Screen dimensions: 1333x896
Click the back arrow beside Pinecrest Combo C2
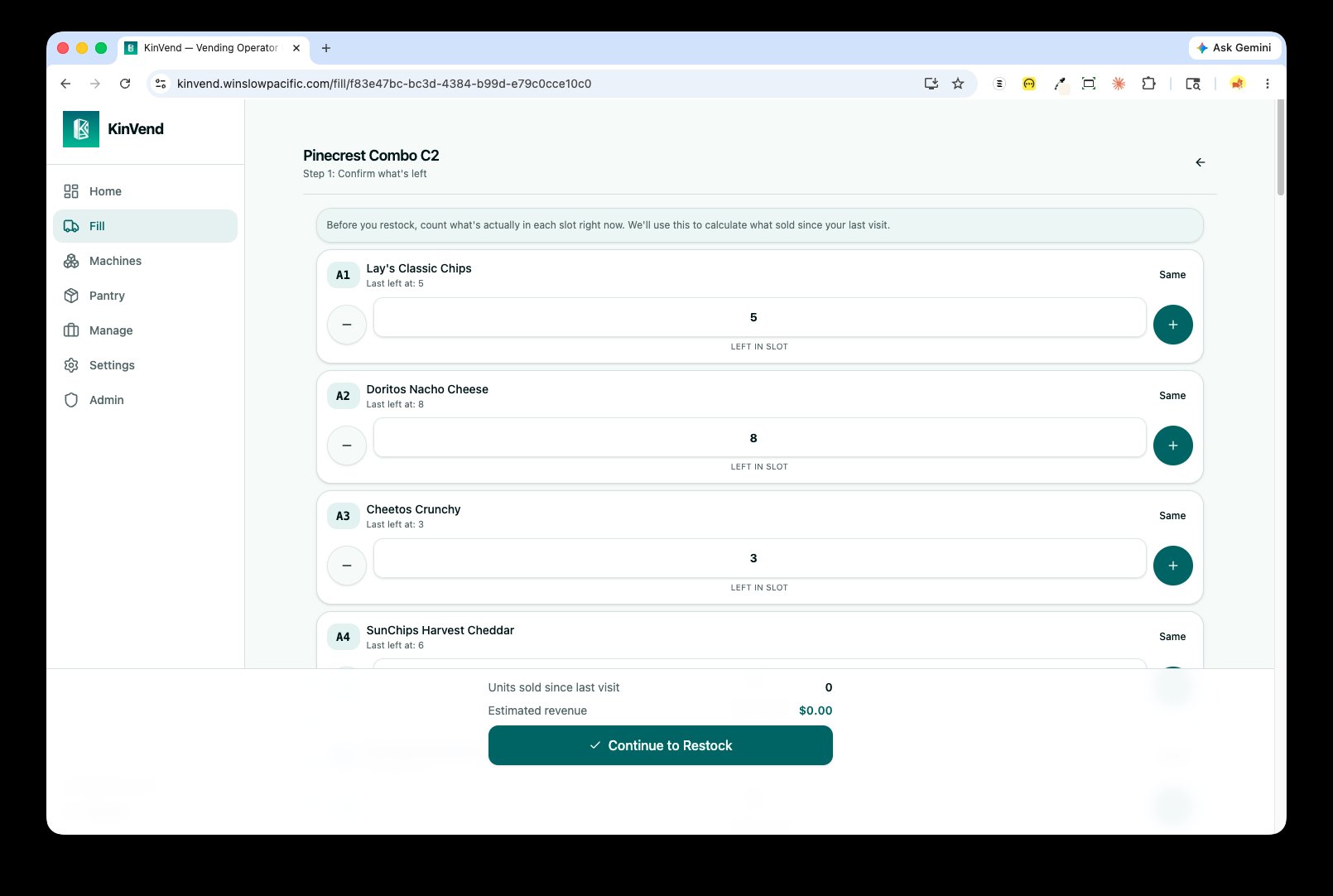(1200, 162)
